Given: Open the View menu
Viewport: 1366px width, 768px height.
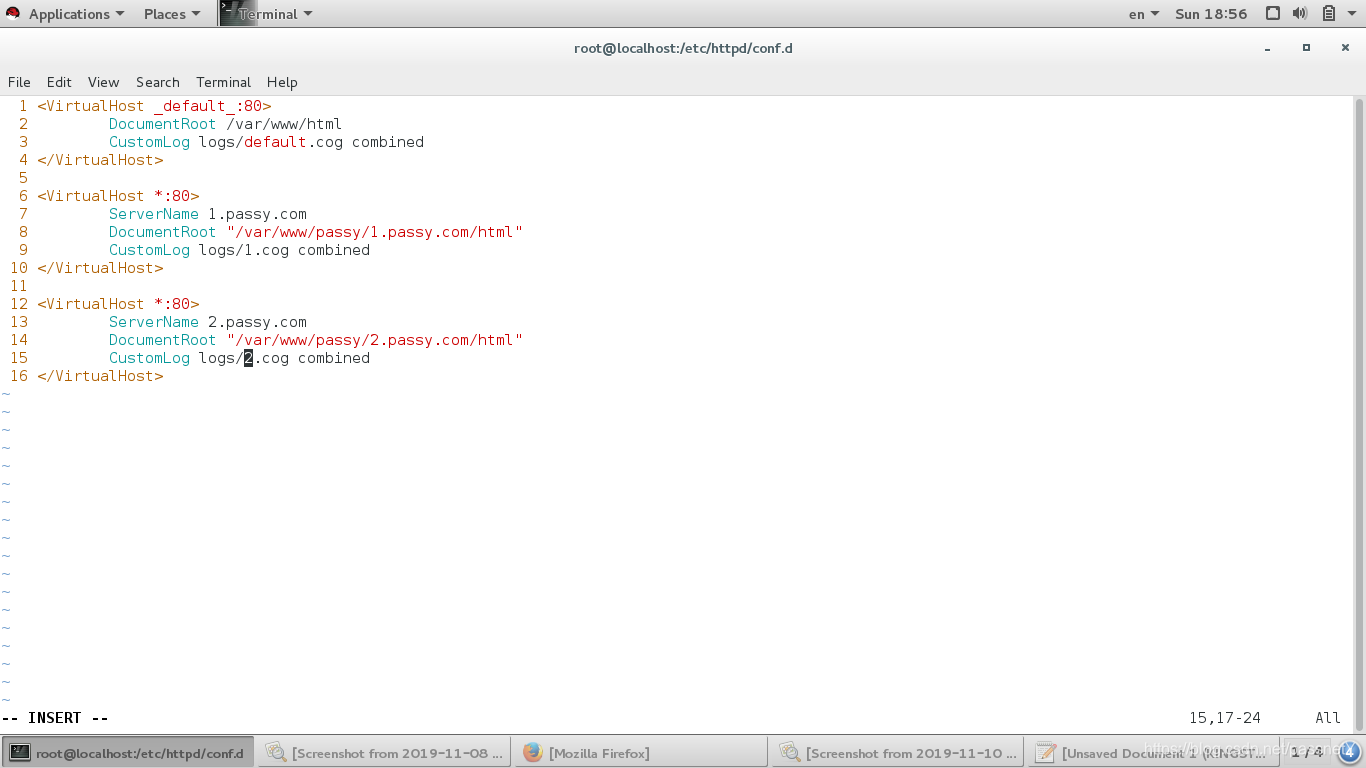Looking at the screenshot, I should pos(103,82).
